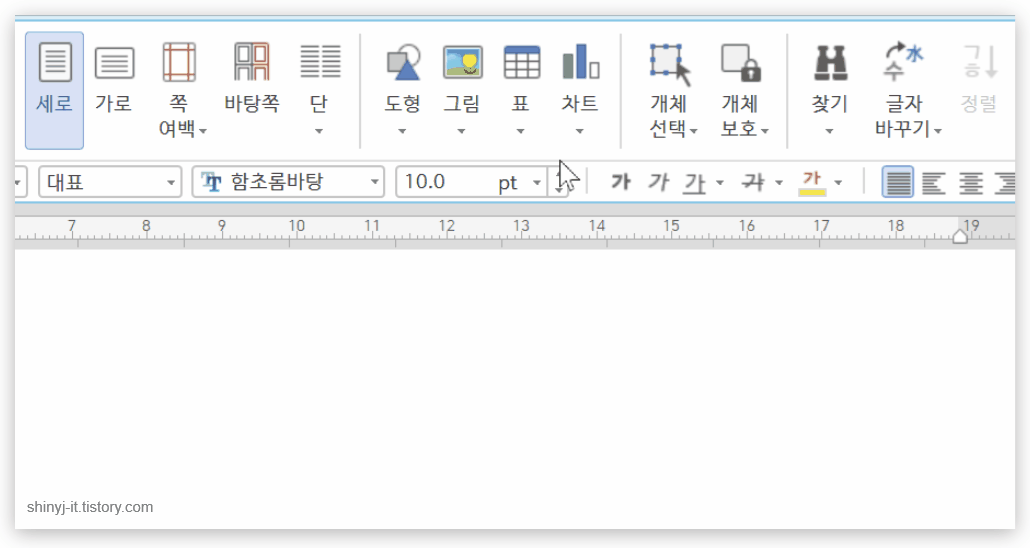Expand the 개체 선택 dropdown arrow
This screenshot has height=548, width=1030.
click(694, 131)
